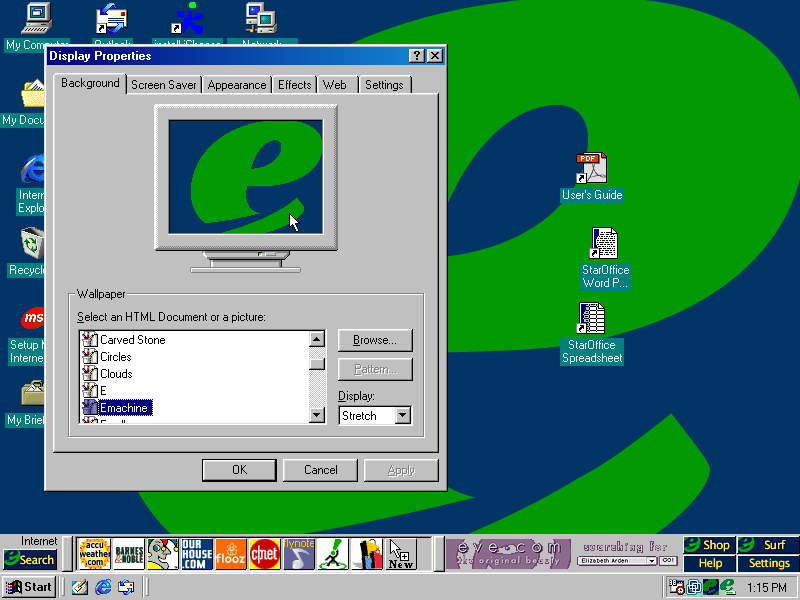Open the flooz shortcut in toolbar
800x600 pixels.
(230, 553)
